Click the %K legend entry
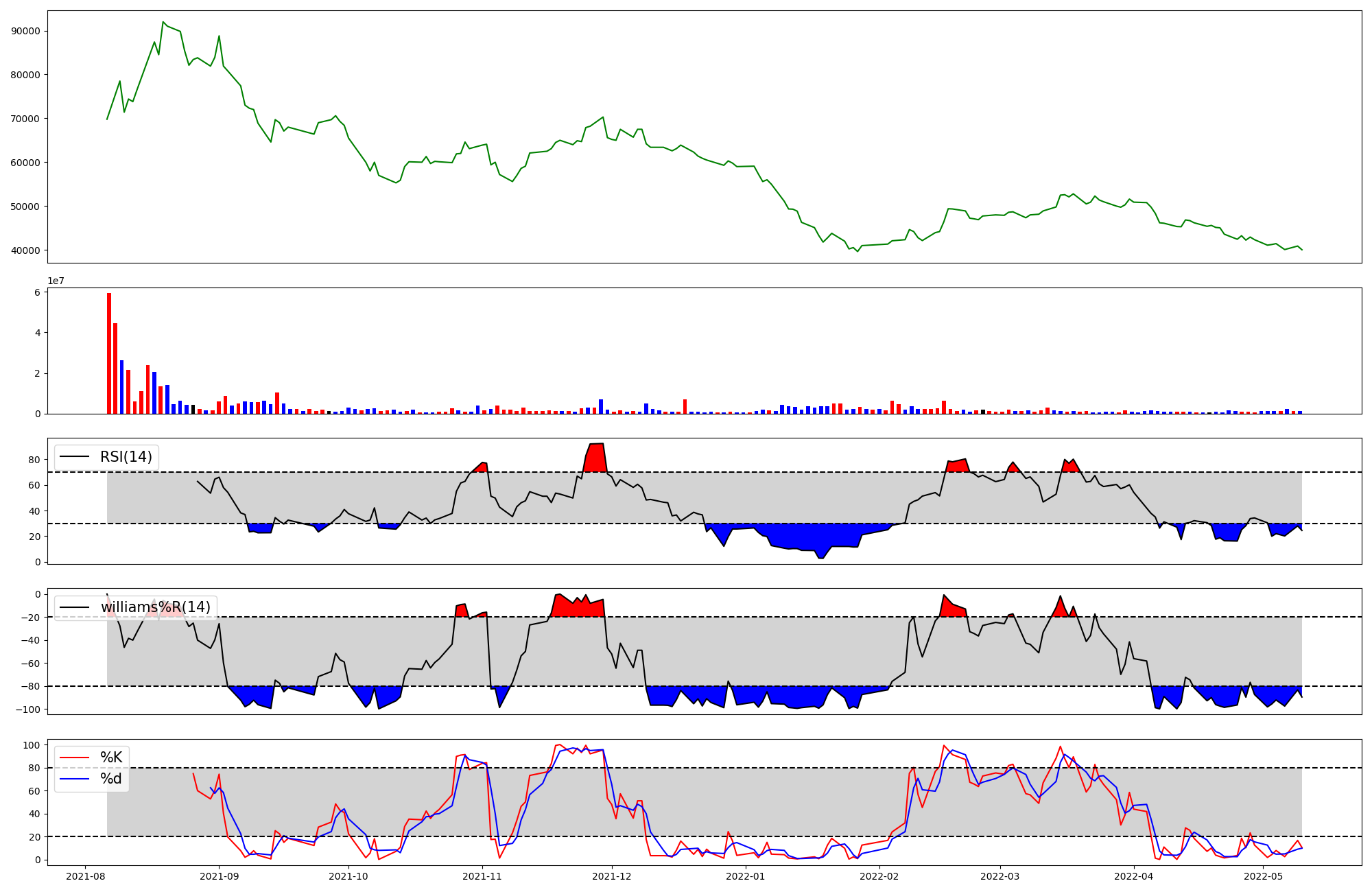The image size is (1372, 892). (111, 758)
